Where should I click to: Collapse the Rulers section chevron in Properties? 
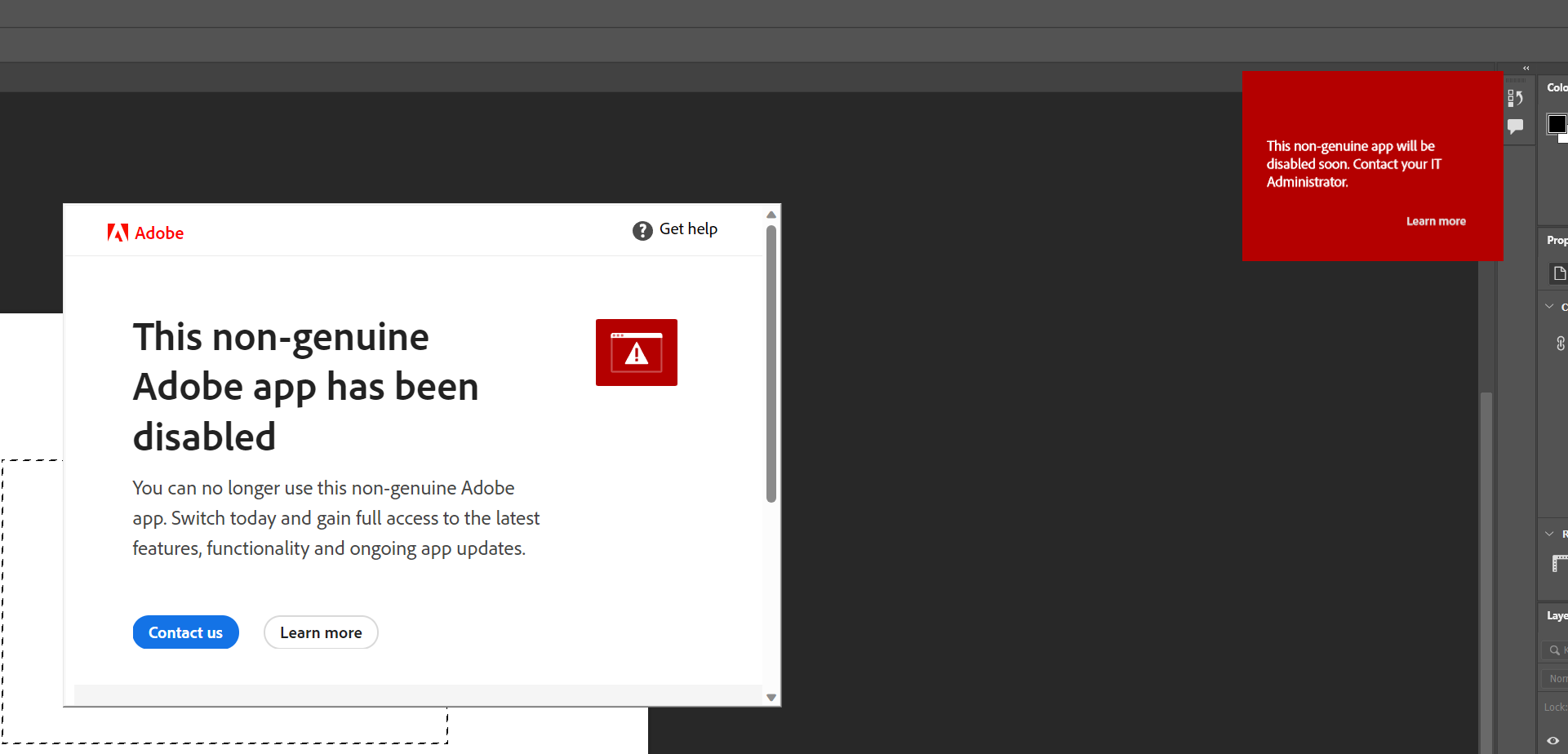coord(1549,534)
